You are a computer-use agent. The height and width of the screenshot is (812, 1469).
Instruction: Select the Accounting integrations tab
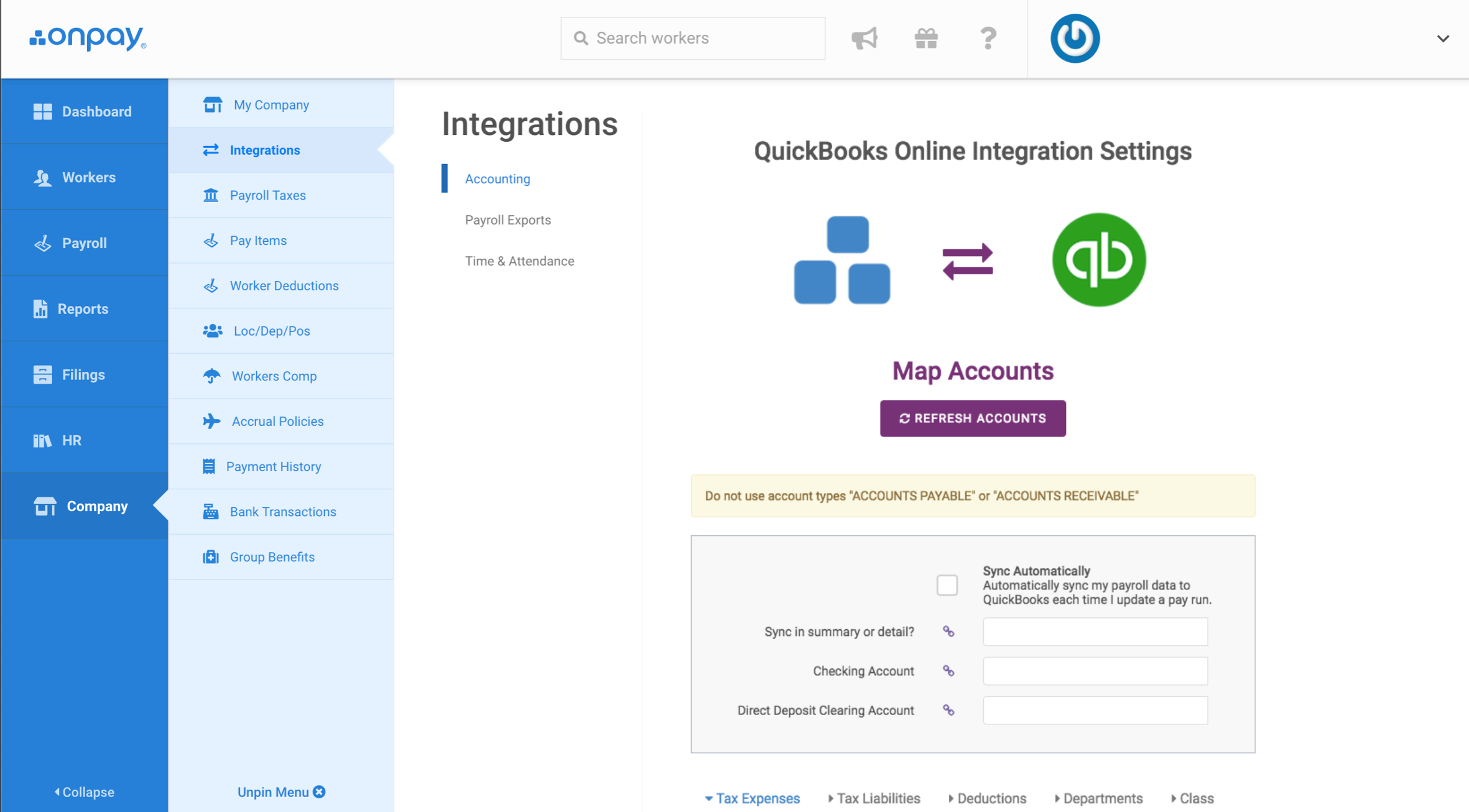point(498,179)
